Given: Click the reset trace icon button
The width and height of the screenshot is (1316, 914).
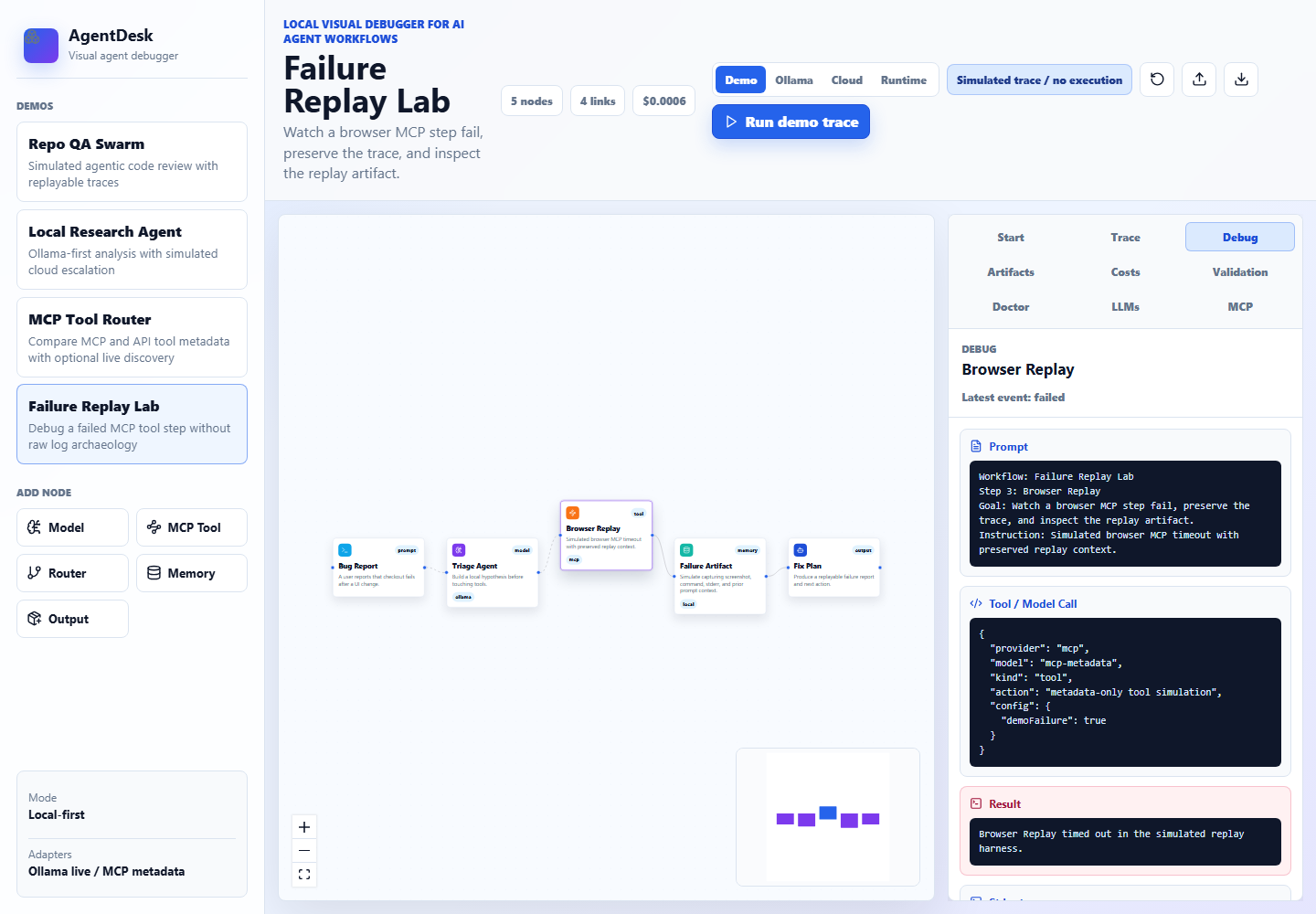Looking at the screenshot, I should coord(1157,80).
